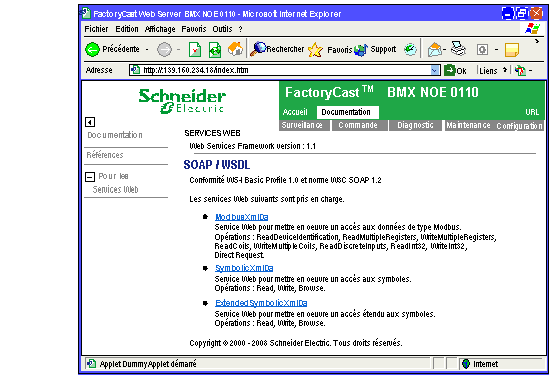Screen dimensions: 554x377
Task: Open Rechercher search magnifier icon
Action: click(x=258, y=49)
